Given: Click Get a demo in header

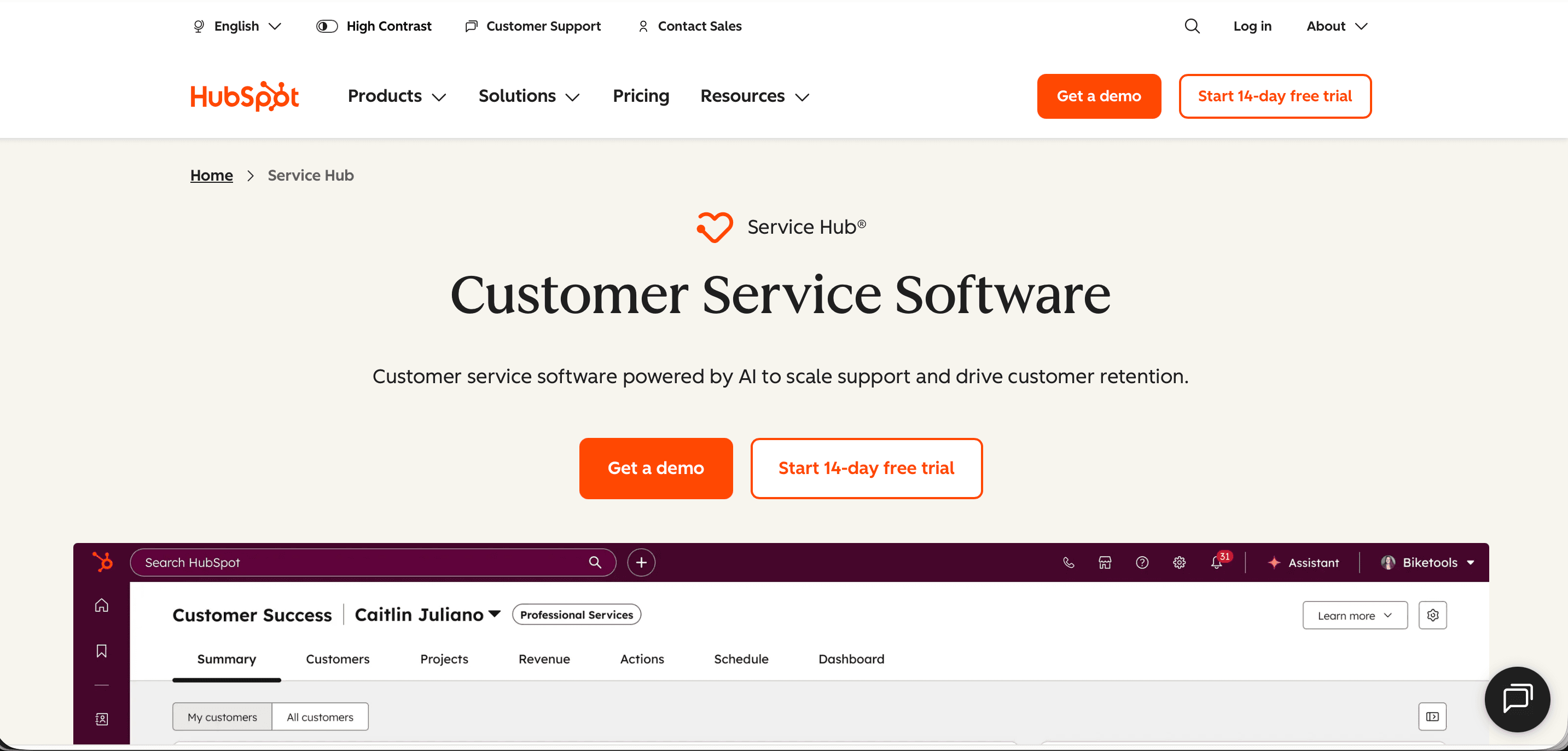Looking at the screenshot, I should pos(1099,96).
